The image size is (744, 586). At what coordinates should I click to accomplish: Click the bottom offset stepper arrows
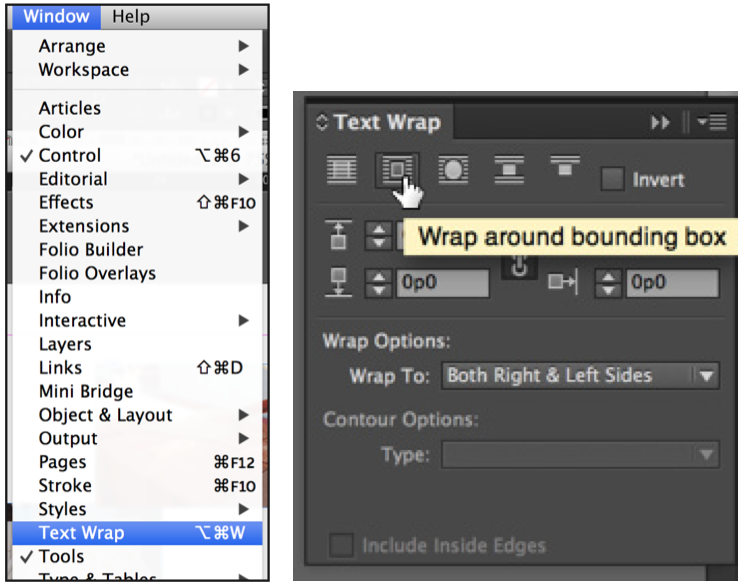click(x=377, y=283)
